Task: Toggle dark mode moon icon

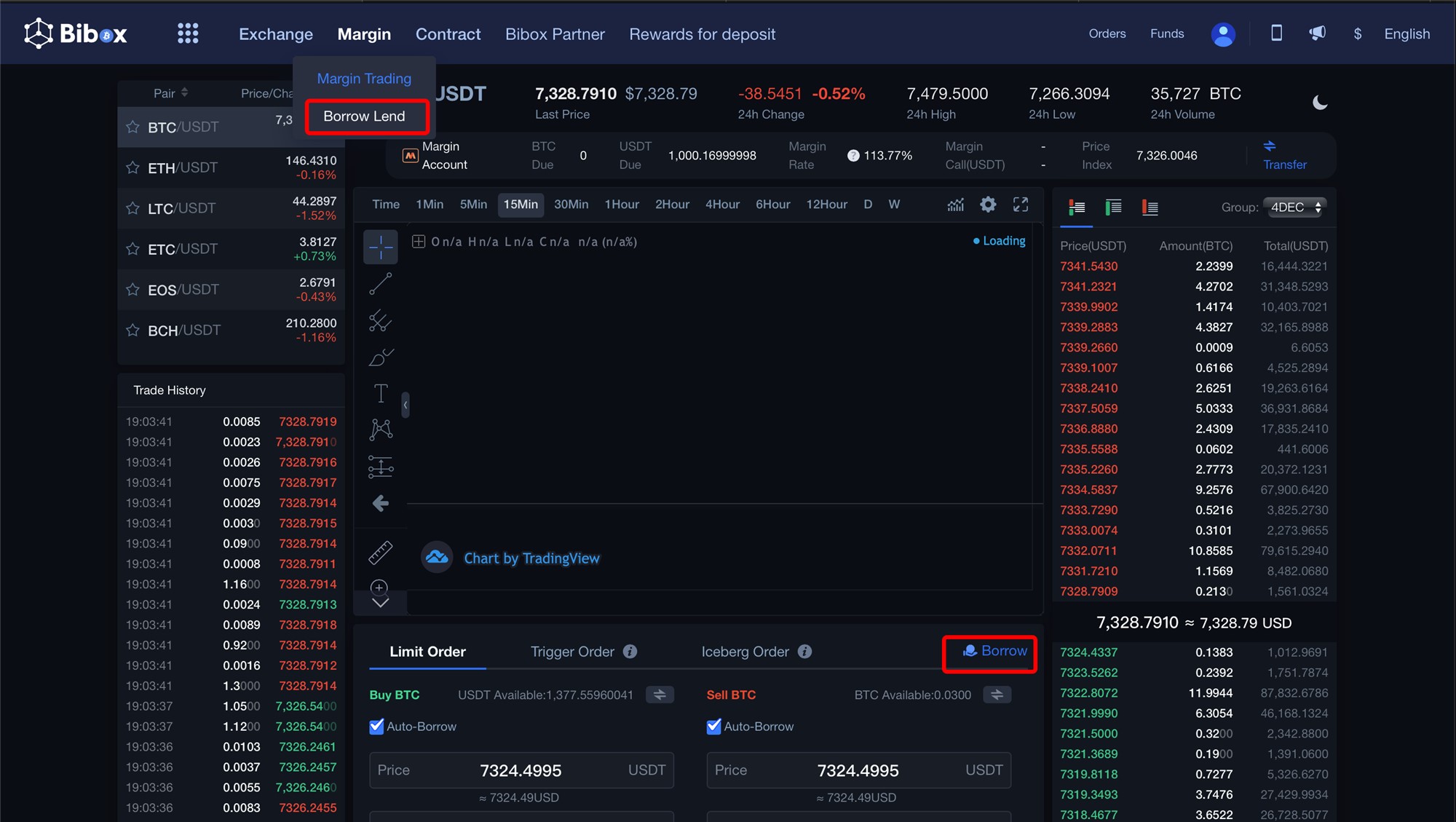Action: 1320,103
